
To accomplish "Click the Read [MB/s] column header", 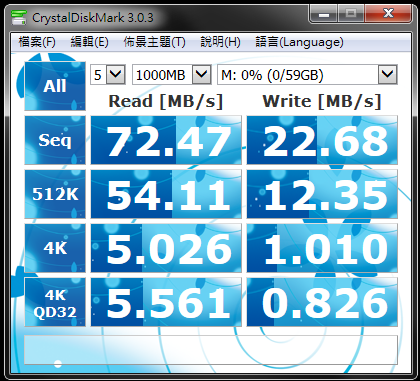I will (x=166, y=101).
